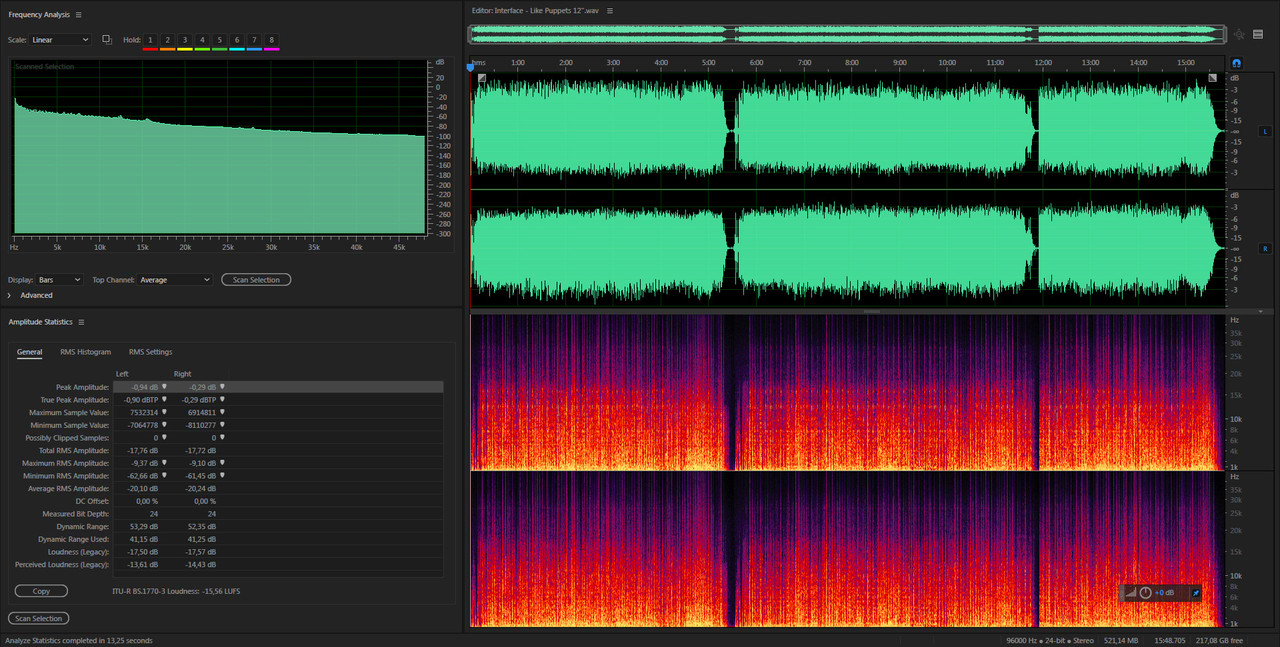This screenshot has width=1280, height=647.
Task: Click the '15:48.705' duration status
Action: [x=1169, y=640]
